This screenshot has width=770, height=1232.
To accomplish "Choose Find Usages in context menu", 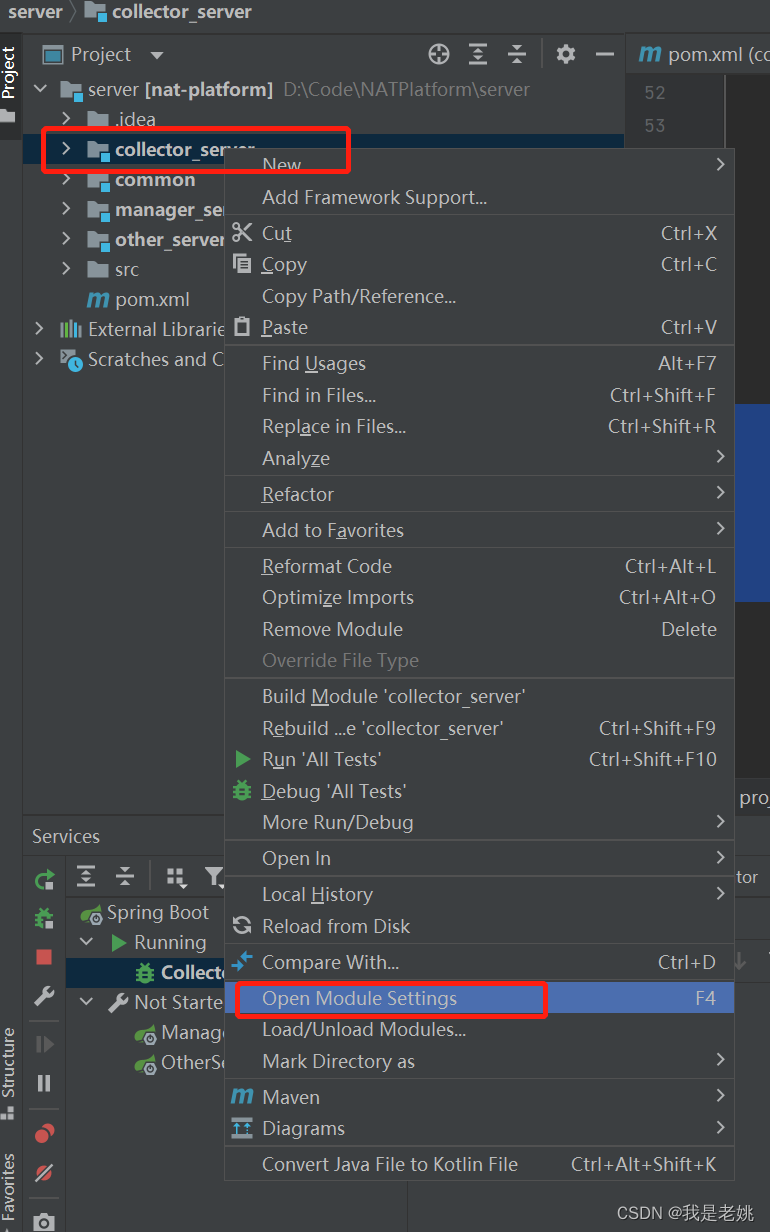I will point(480,363).
